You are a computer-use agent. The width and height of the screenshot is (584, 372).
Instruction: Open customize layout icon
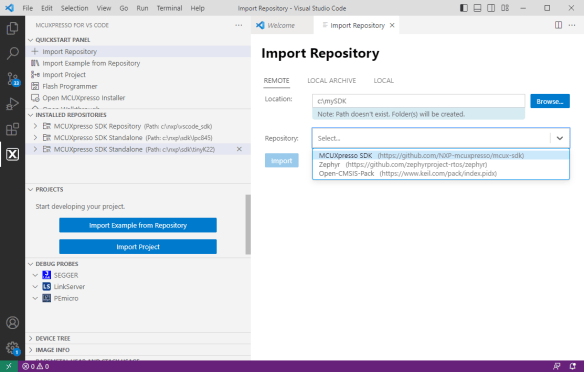[x=505, y=8]
